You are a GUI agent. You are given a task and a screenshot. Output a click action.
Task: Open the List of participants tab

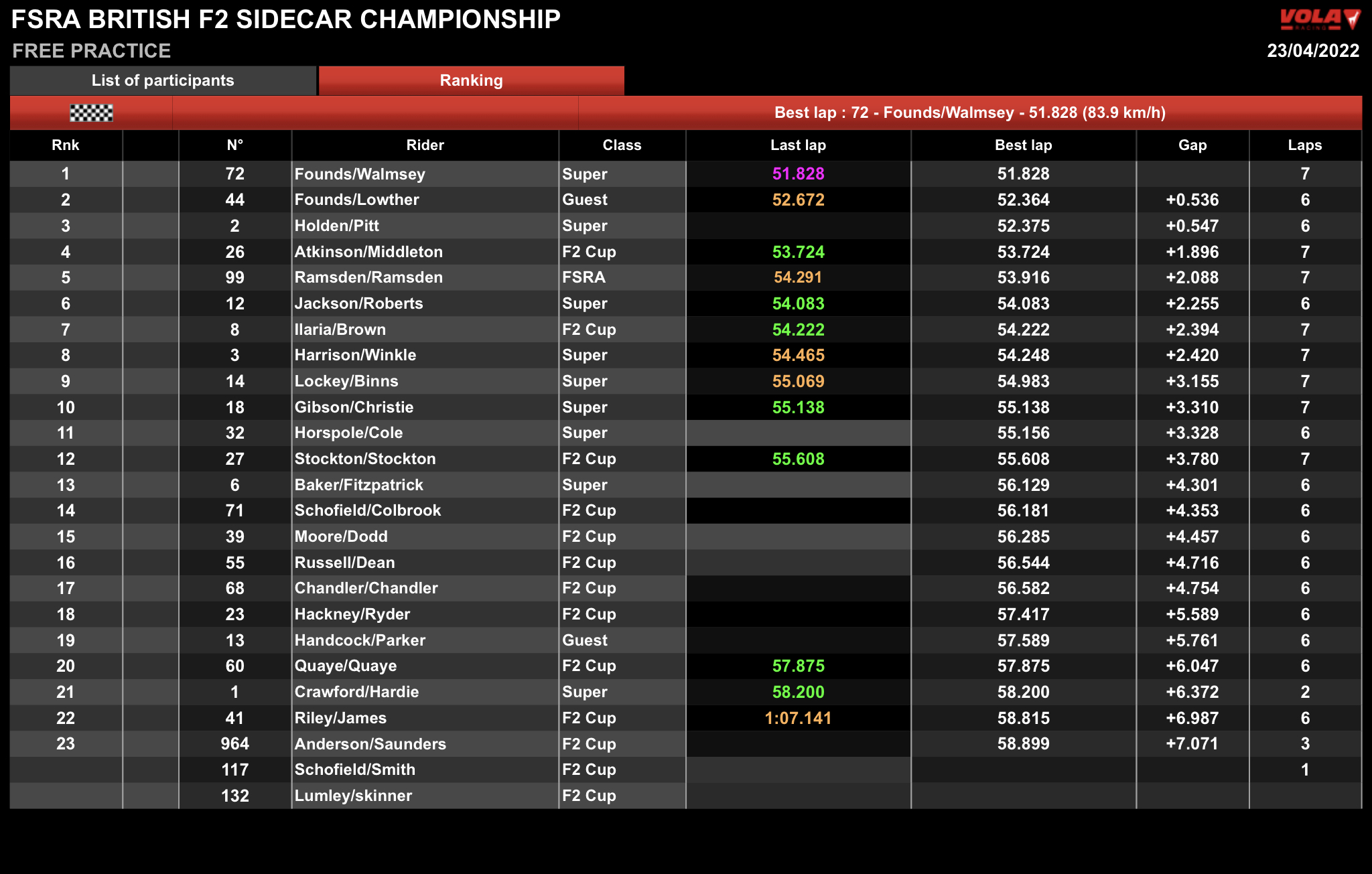tap(163, 80)
